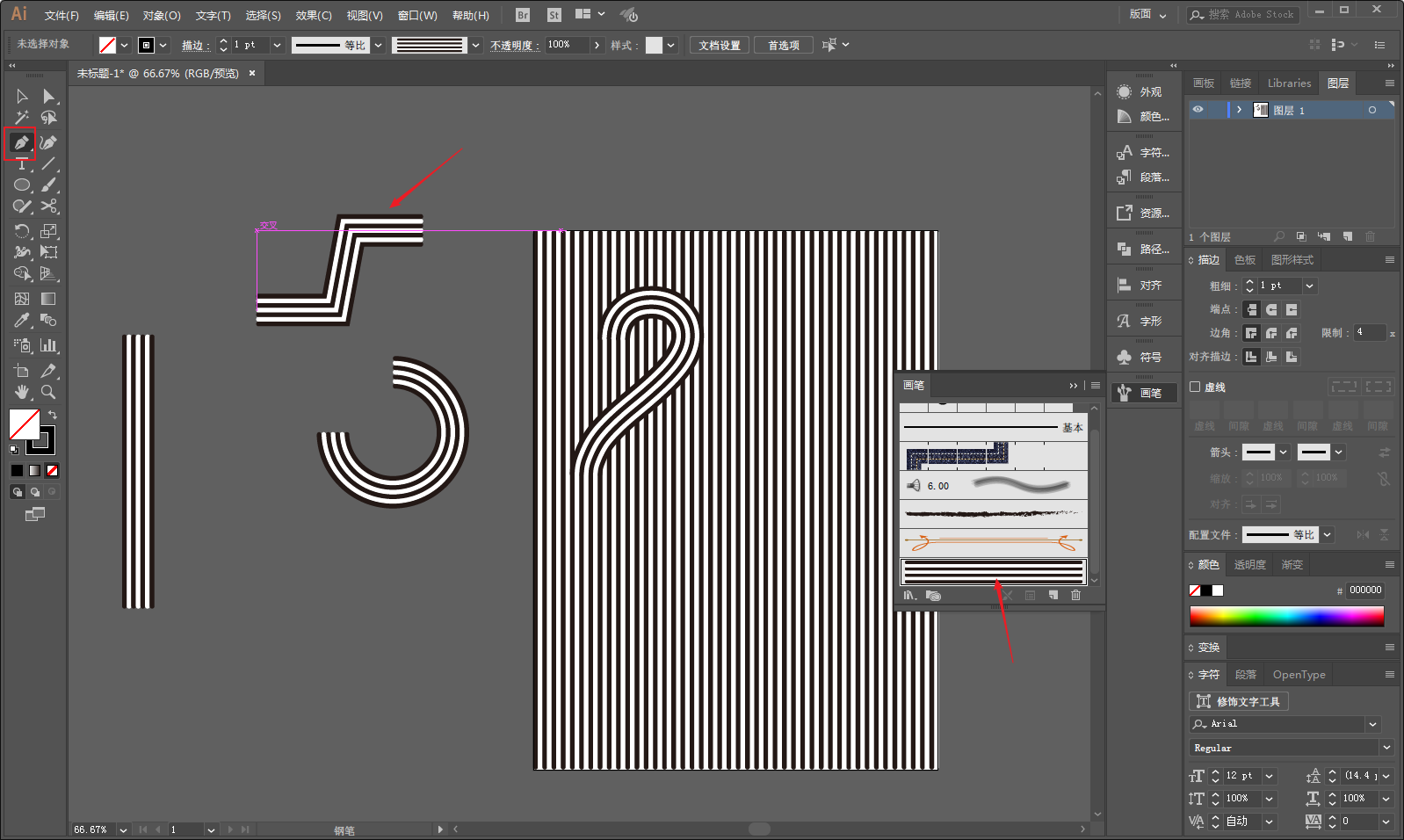The width and height of the screenshot is (1404, 840).
Task: Select the Pen tool
Action: coord(21,142)
